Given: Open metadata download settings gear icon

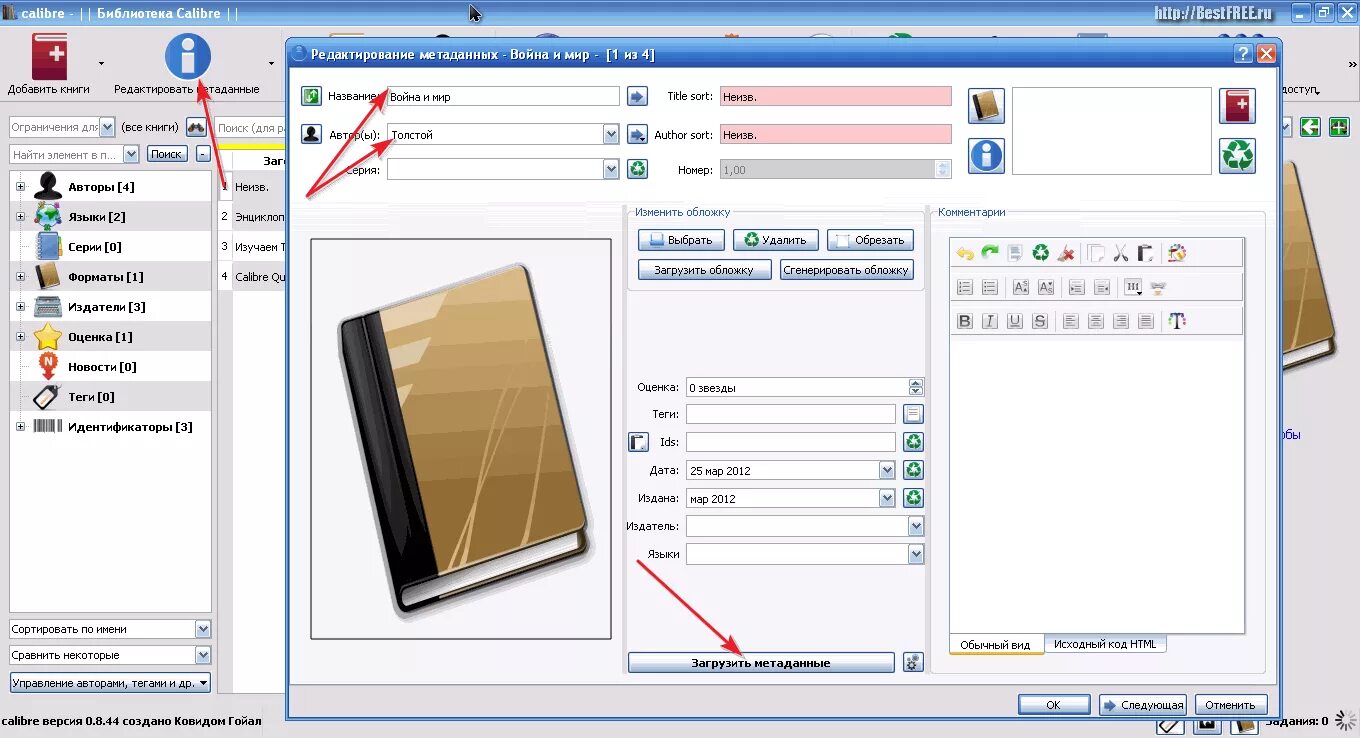Looking at the screenshot, I should 913,662.
